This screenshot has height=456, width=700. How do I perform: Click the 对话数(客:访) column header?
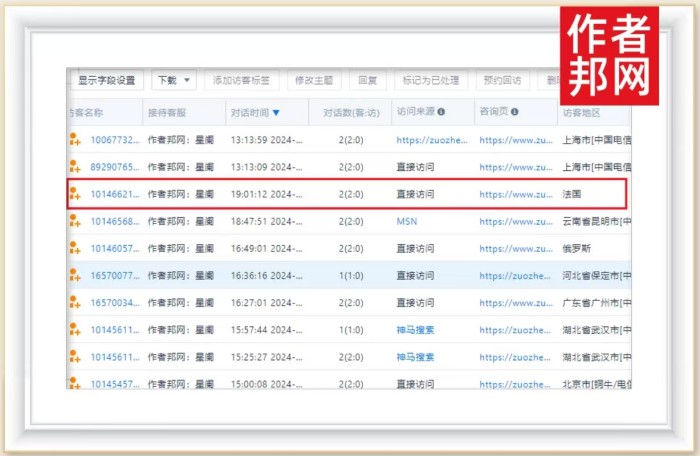(x=345, y=112)
